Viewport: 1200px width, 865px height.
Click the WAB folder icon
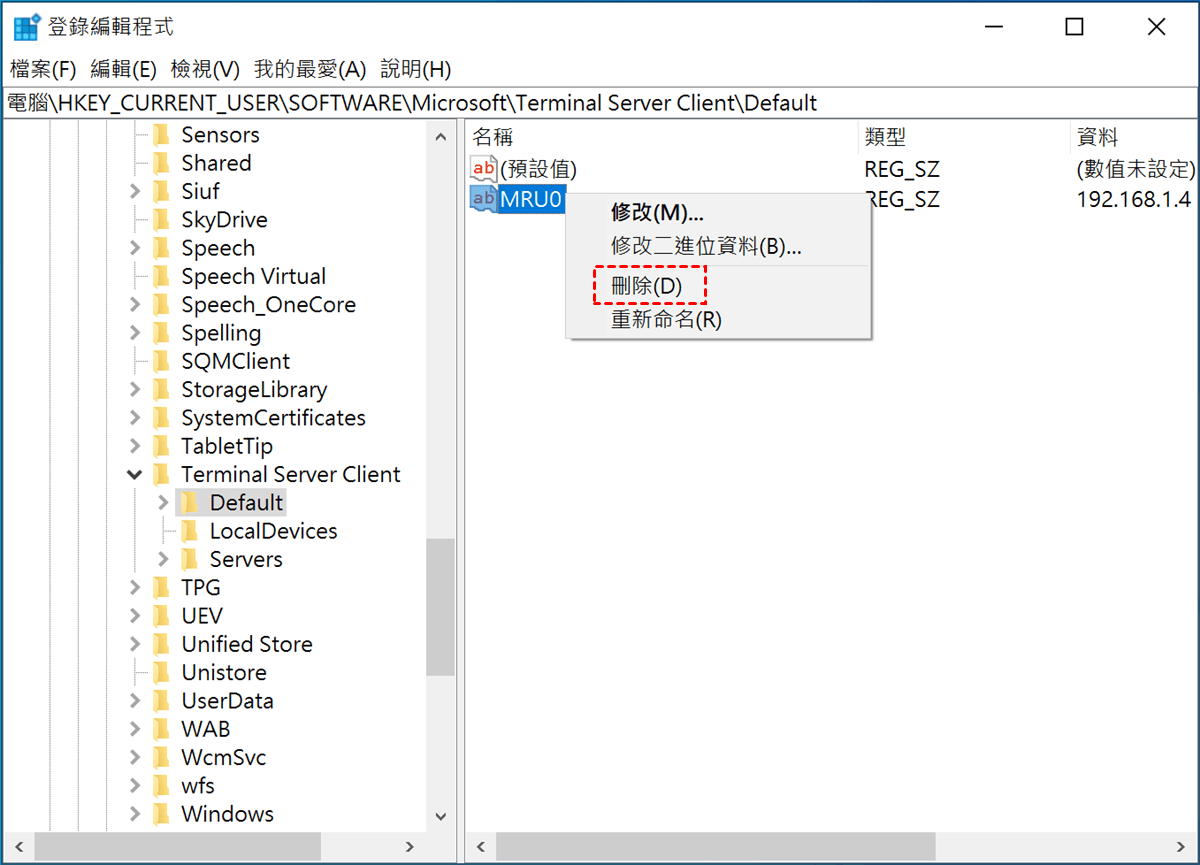(x=161, y=729)
